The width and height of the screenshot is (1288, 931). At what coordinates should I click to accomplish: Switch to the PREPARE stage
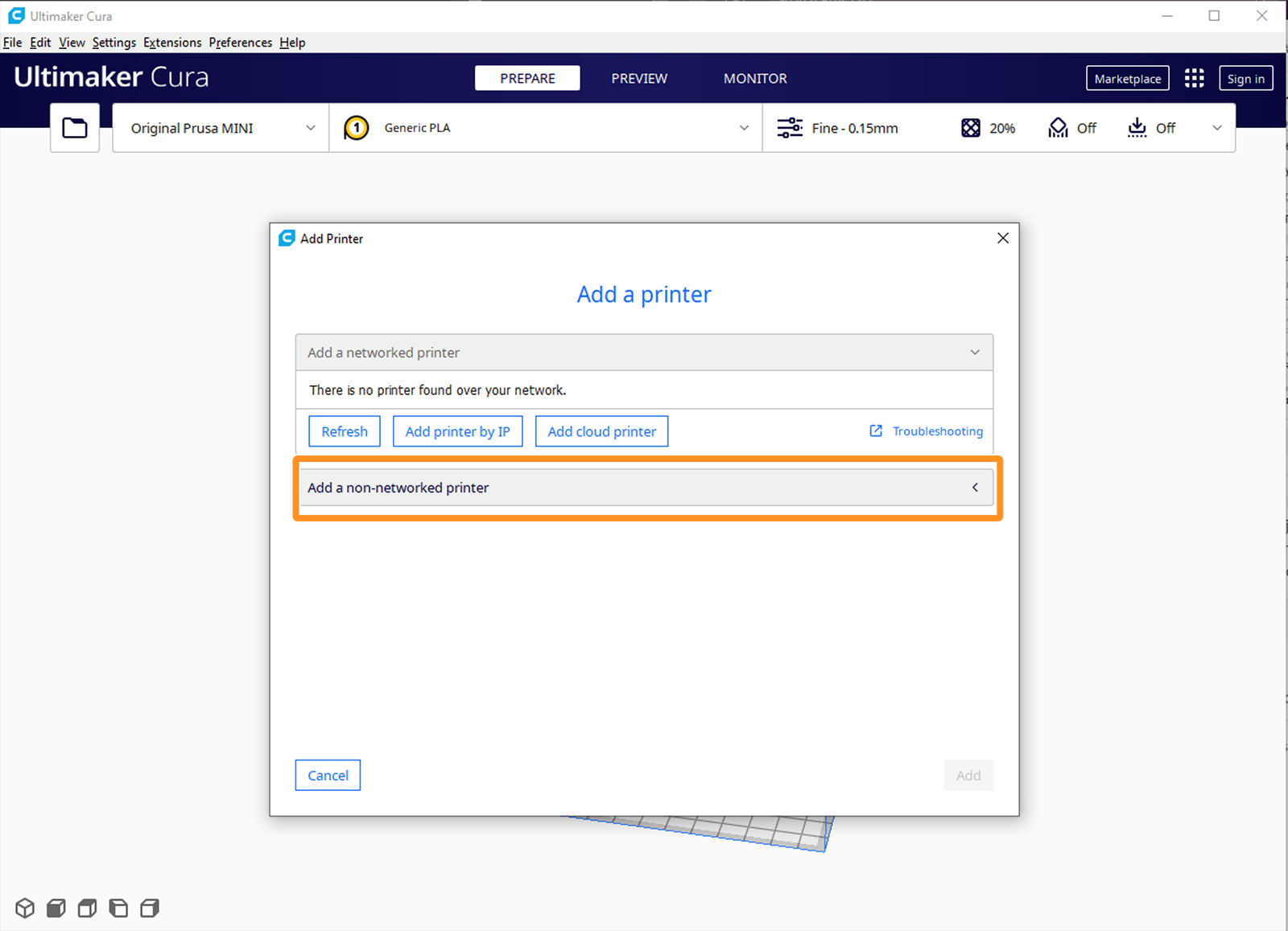(527, 78)
